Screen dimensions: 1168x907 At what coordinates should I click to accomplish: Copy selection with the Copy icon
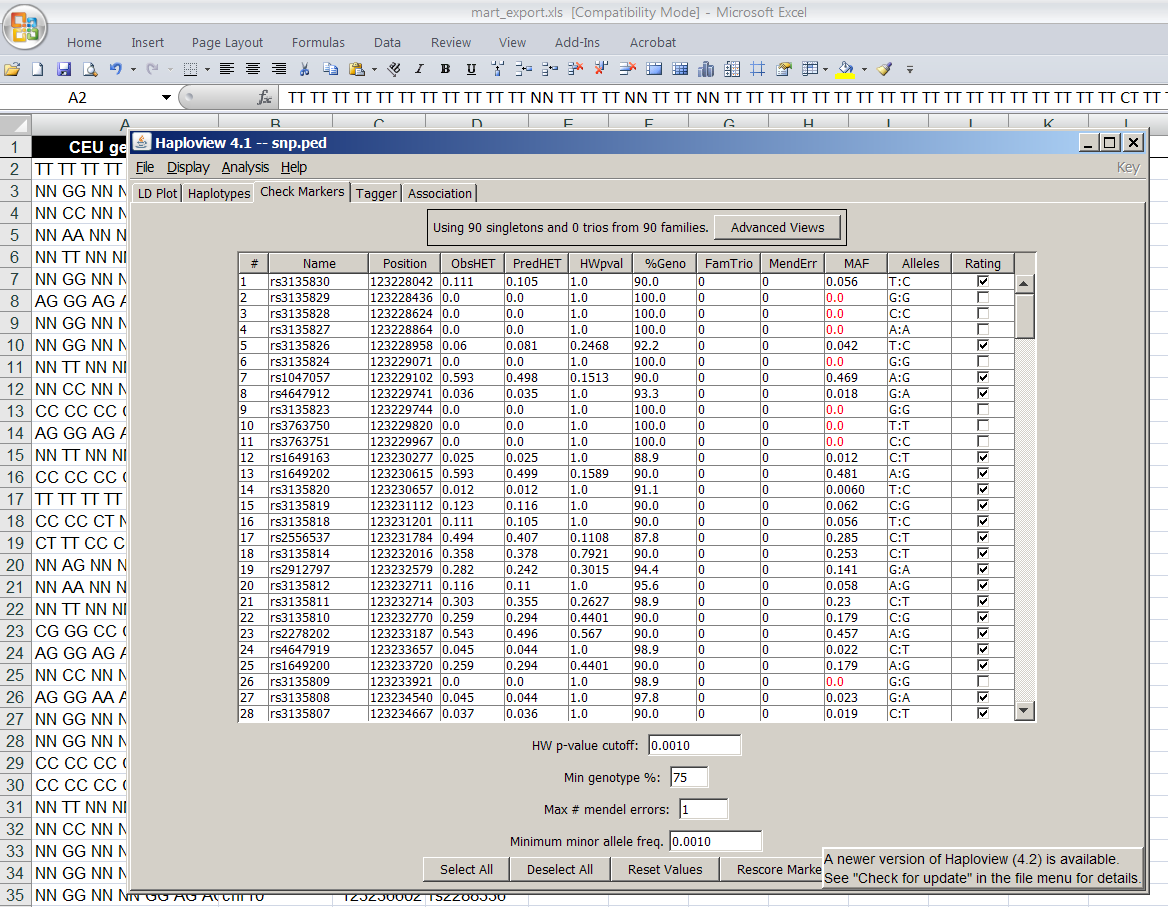pyautogui.click(x=331, y=69)
